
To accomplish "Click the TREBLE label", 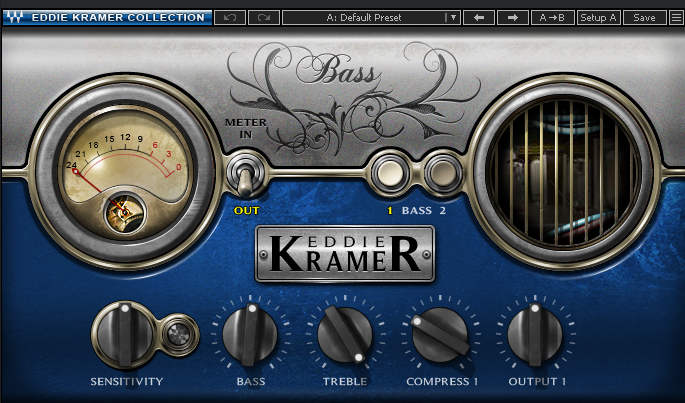I will click(x=345, y=381).
